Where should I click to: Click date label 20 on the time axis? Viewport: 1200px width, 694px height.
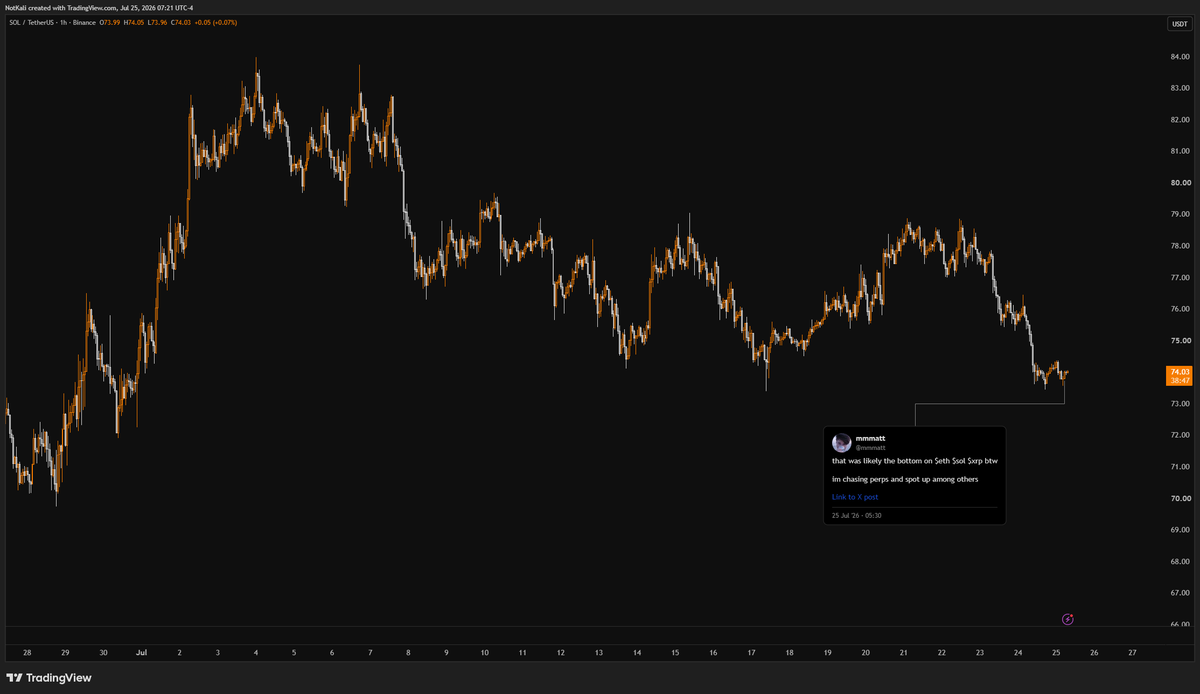(865, 652)
